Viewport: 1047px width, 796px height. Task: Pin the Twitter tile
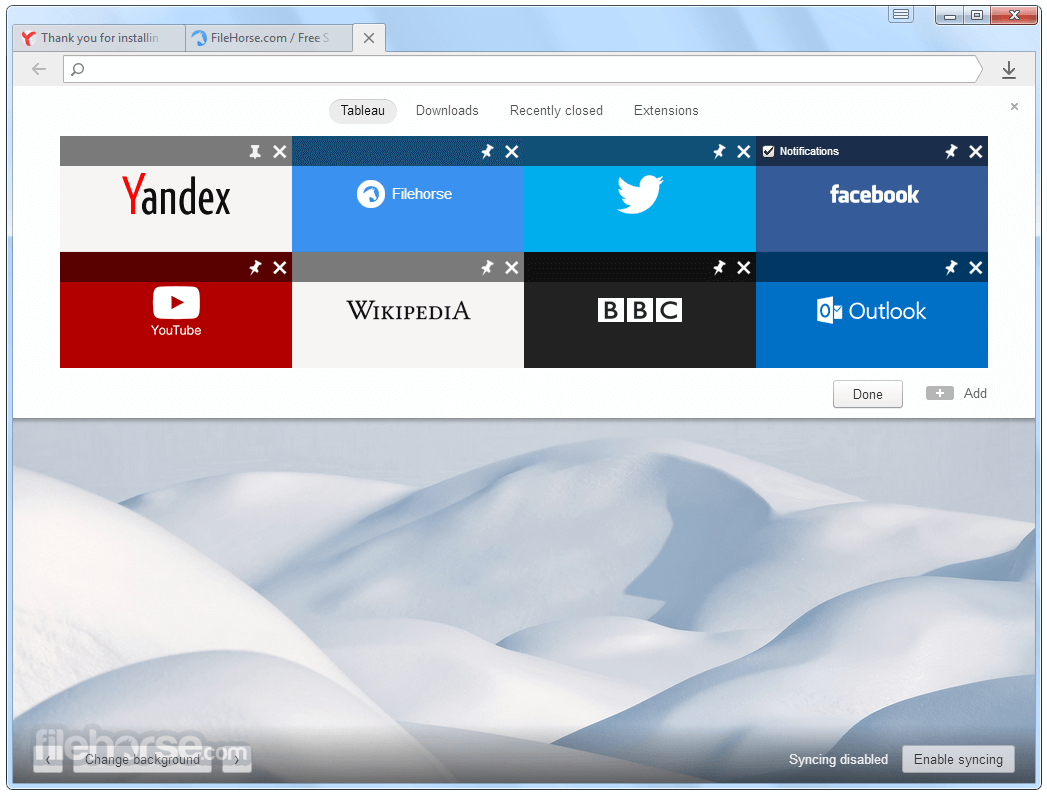(719, 152)
